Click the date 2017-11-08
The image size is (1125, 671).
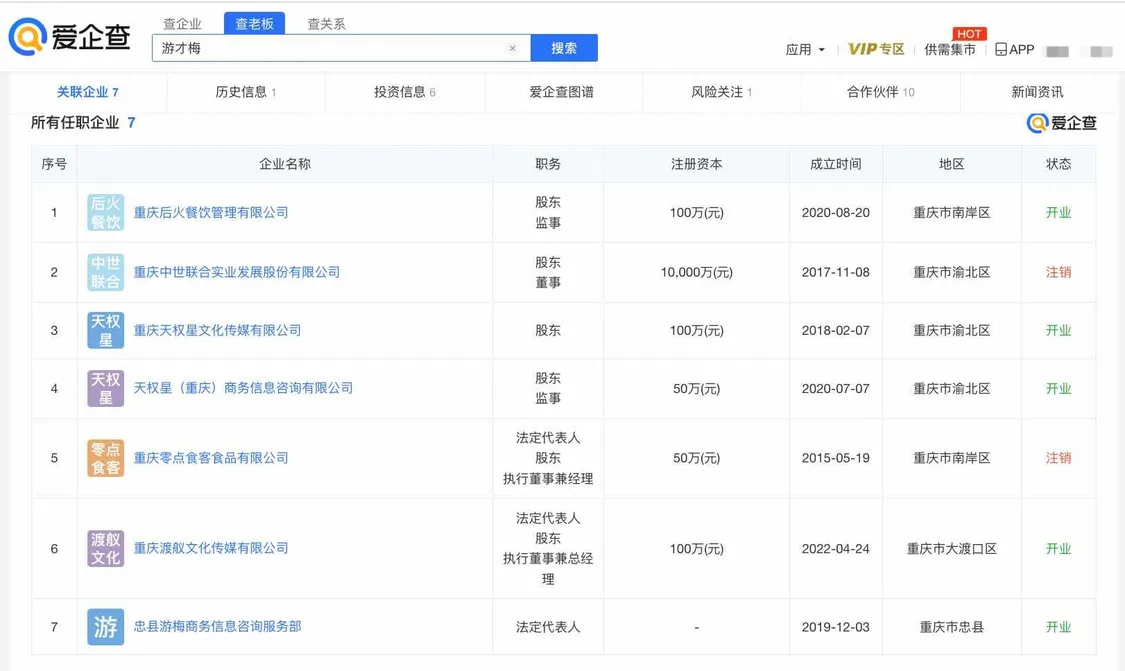click(x=836, y=272)
